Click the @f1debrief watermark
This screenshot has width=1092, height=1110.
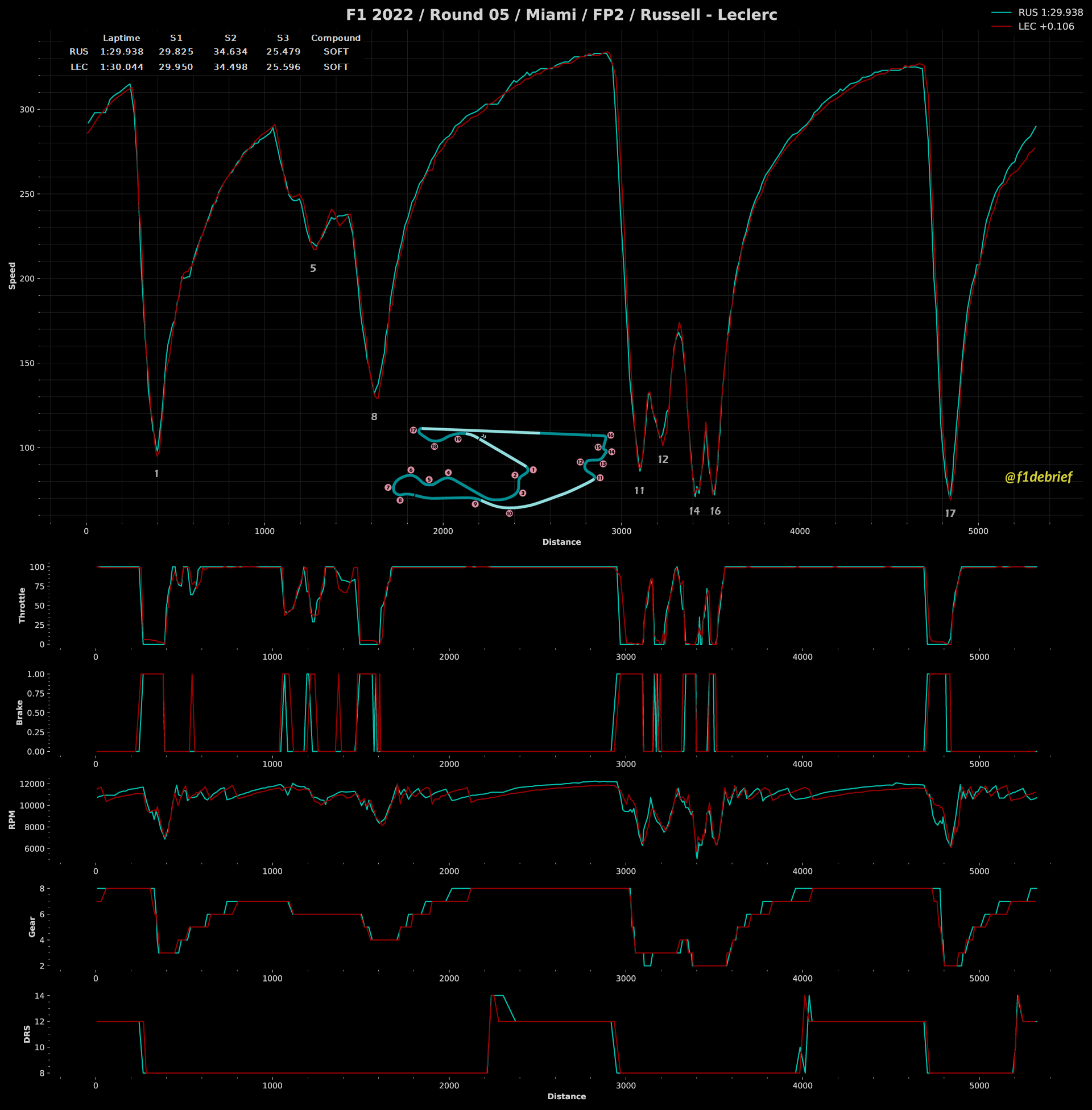click(1038, 477)
